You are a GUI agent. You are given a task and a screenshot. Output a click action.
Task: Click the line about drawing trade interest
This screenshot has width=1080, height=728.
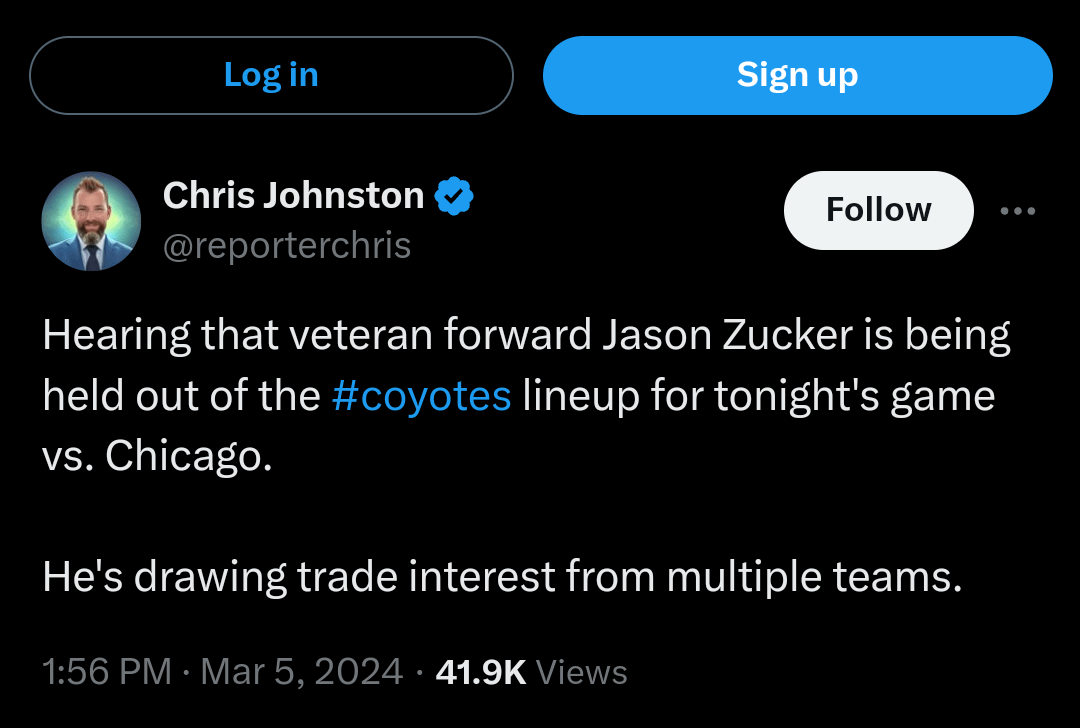click(x=502, y=577)
